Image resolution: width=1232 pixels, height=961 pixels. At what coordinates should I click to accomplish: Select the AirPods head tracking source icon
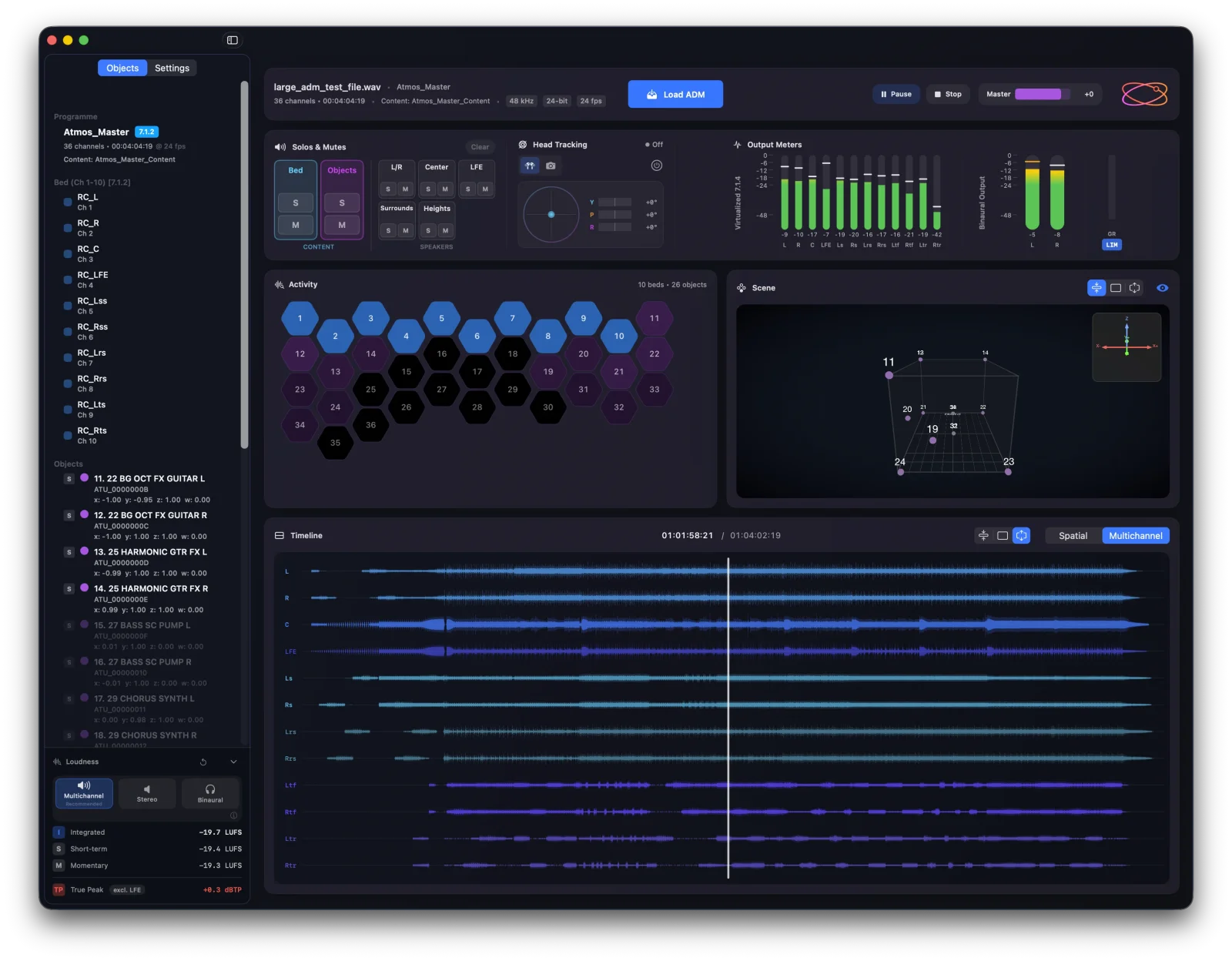[x=529, y=165]
